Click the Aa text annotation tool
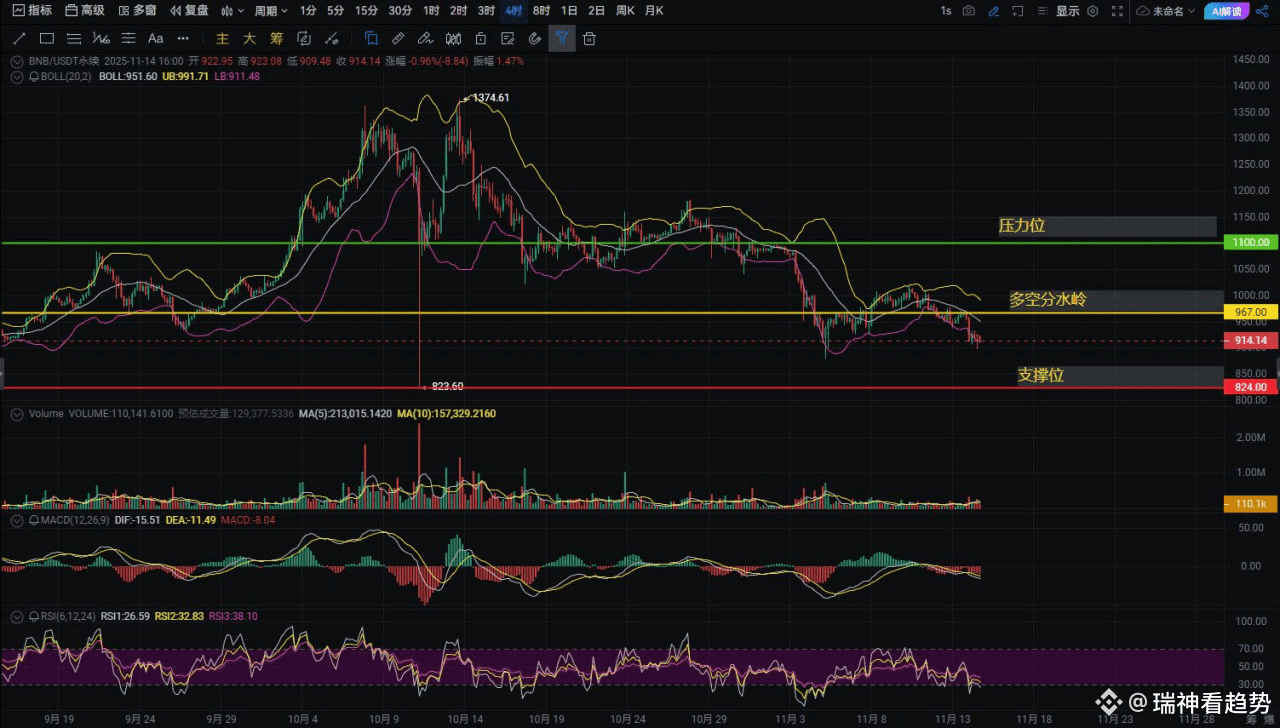The width and height of the screenshot is (1280, 728). tap(155, 39)
